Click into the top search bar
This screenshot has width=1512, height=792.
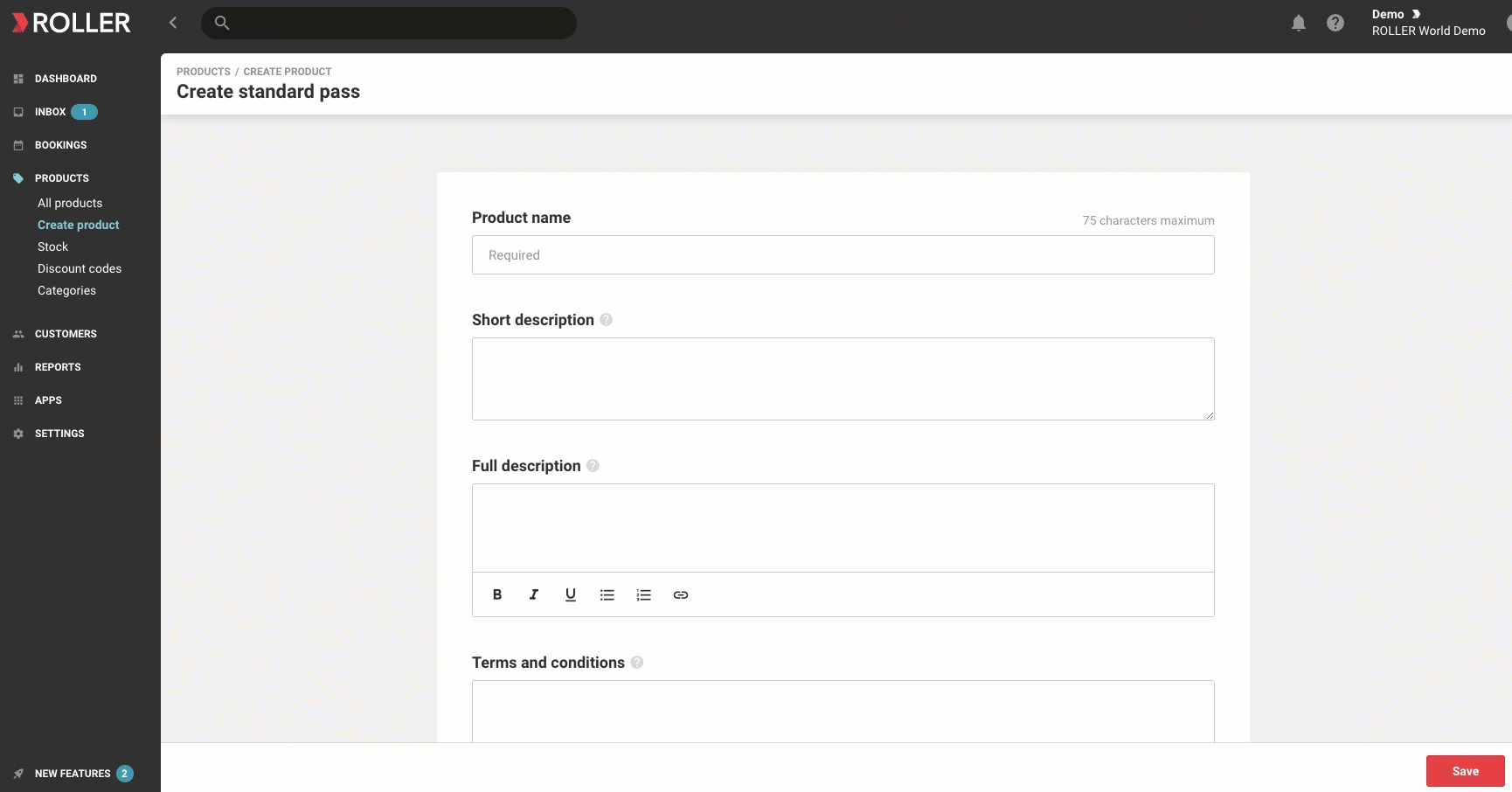(x=389, y=23)
